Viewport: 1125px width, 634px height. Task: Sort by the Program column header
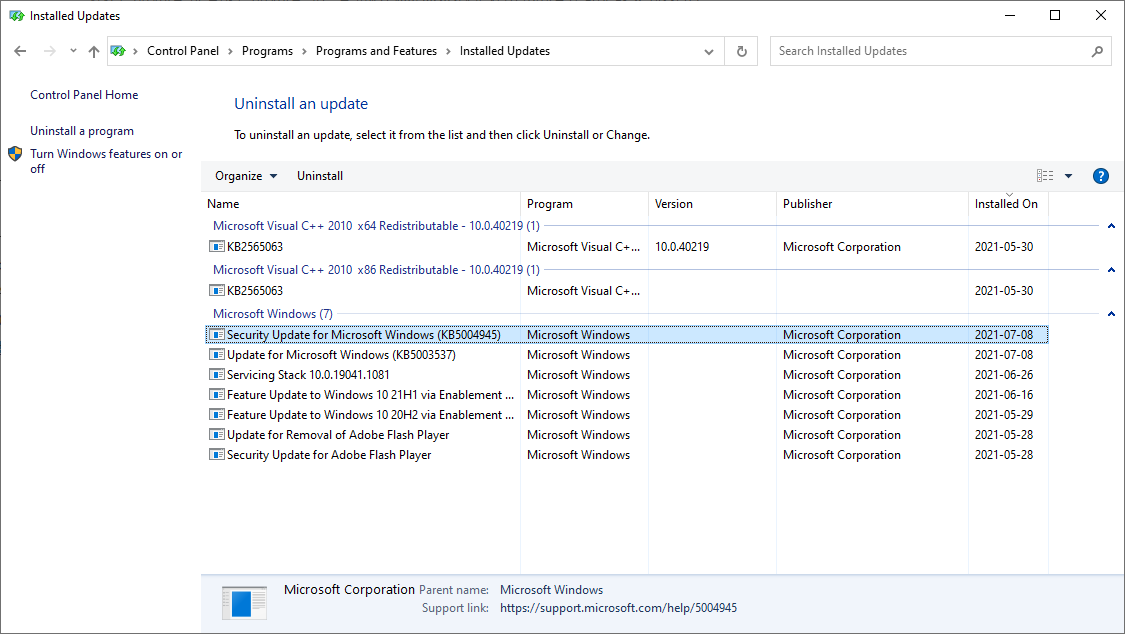(584, 204)
